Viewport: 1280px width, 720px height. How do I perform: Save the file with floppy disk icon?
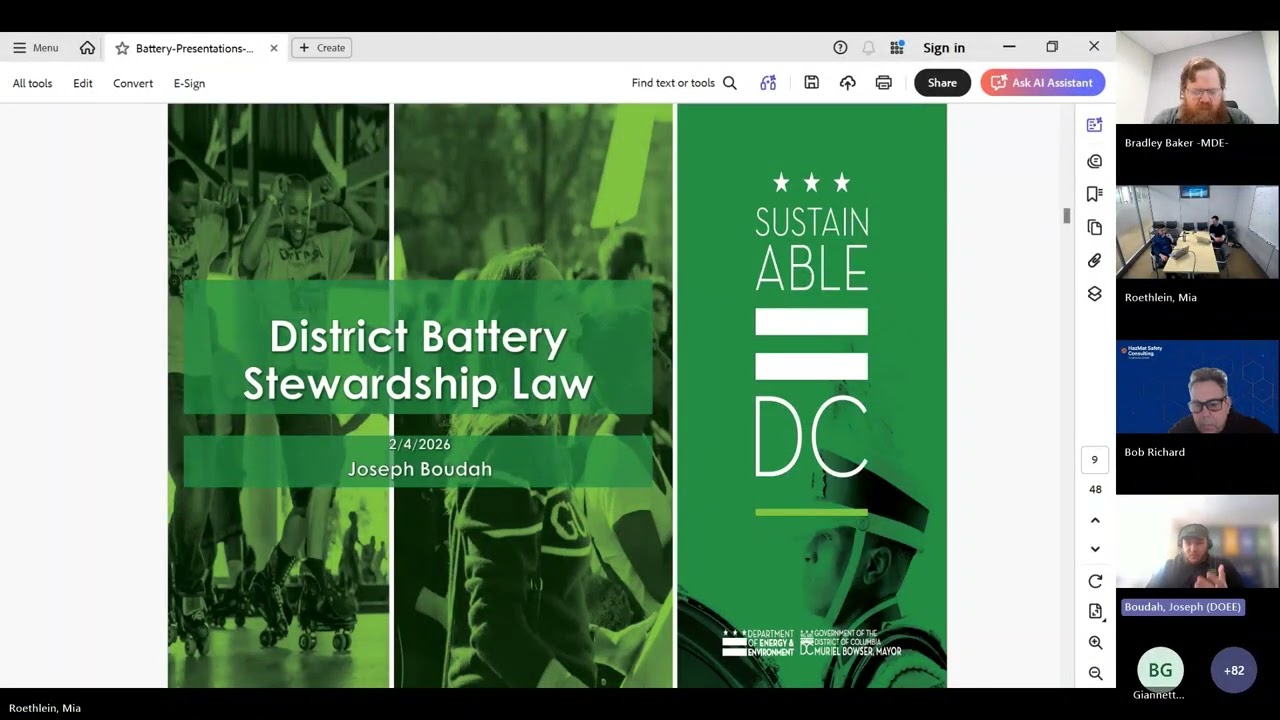pos(812,83)
